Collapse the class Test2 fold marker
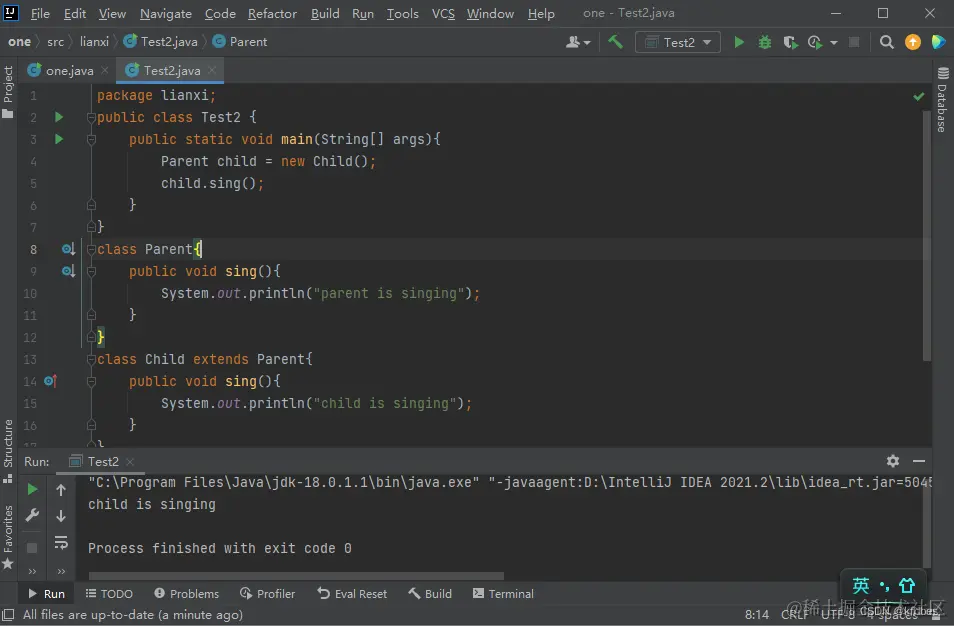Image resolution: width=954 pixels, height=626 pixels. [91, 117]
